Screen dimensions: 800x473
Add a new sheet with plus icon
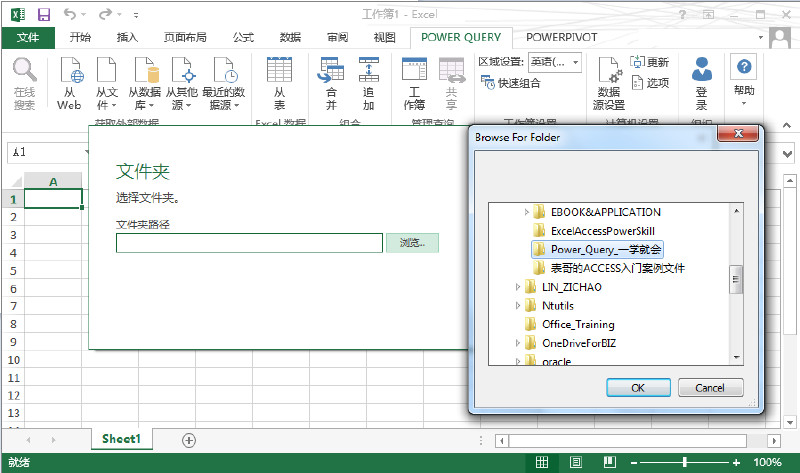point(189,440)
